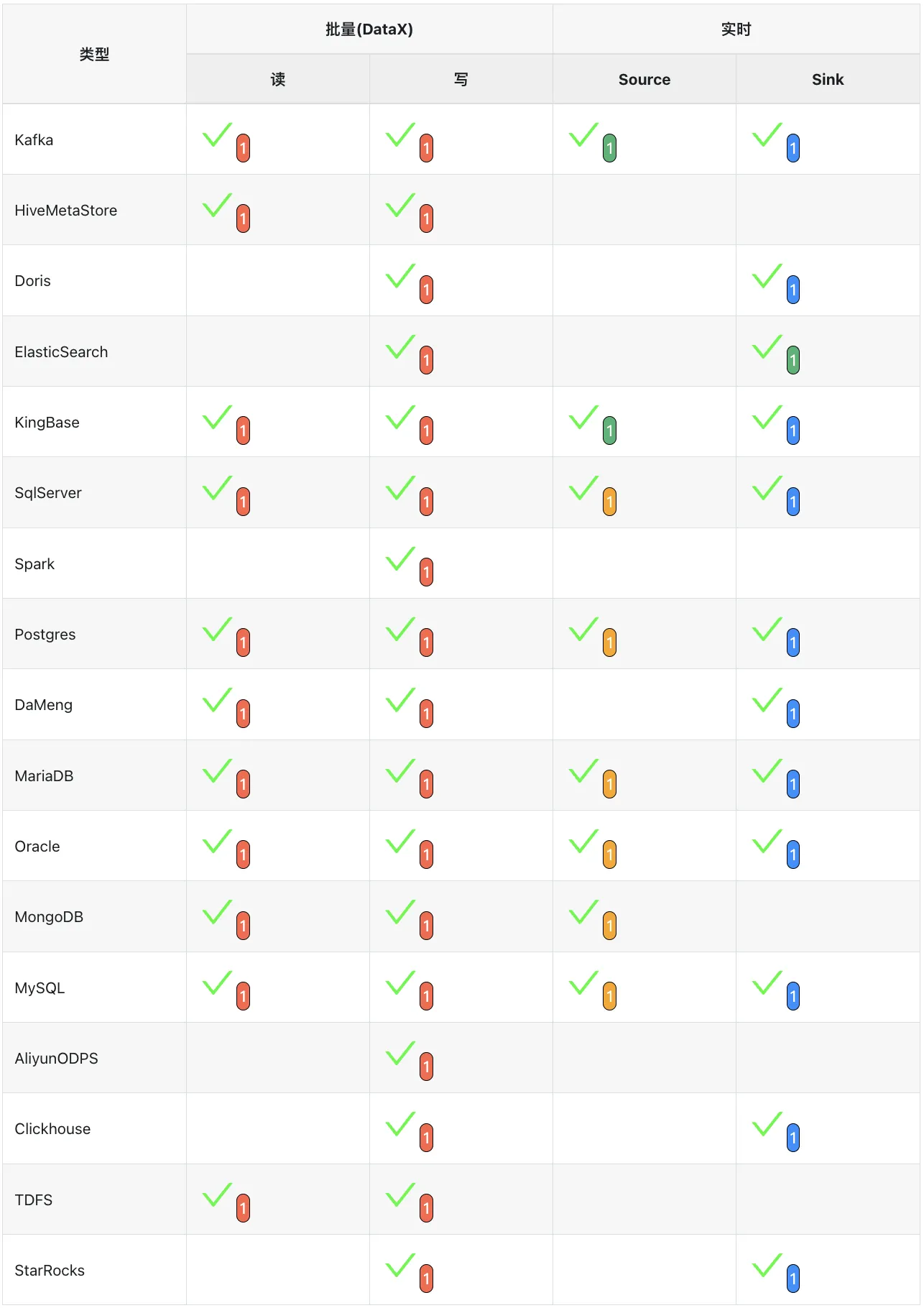Screen dimensions: 924x1308
Task: Click the Source column header
Action: click(x=645, y=80)
